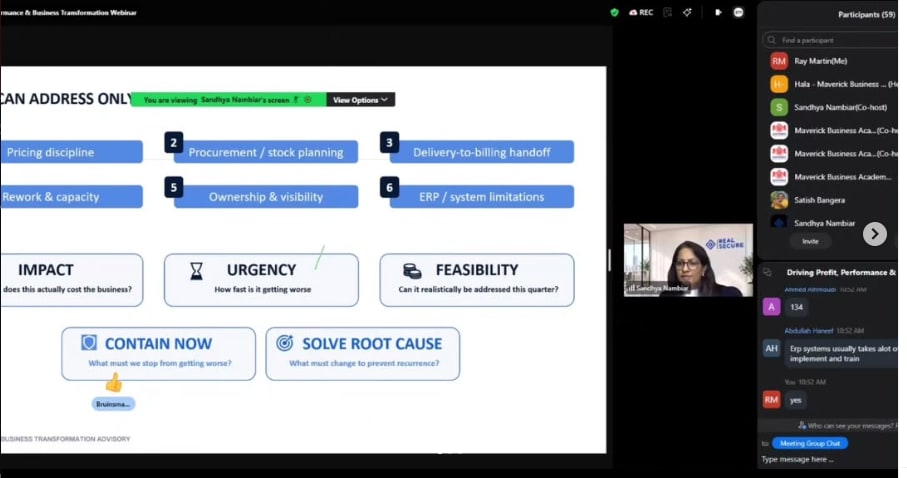The image size is (907, 478).
Task: Select Sandhya Nambiar(Co-host) participant row
Action: click(834, 107)
